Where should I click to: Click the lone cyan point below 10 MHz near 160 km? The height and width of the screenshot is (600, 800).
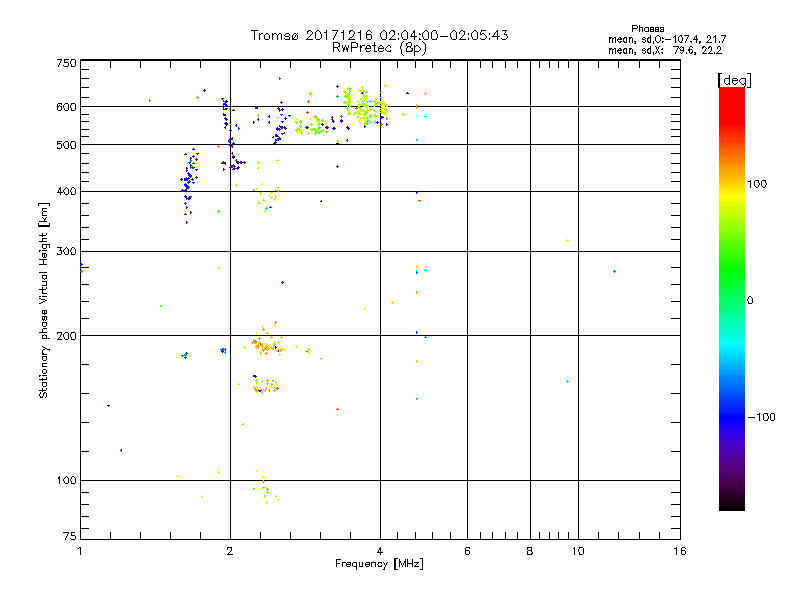tap(567, 381)
